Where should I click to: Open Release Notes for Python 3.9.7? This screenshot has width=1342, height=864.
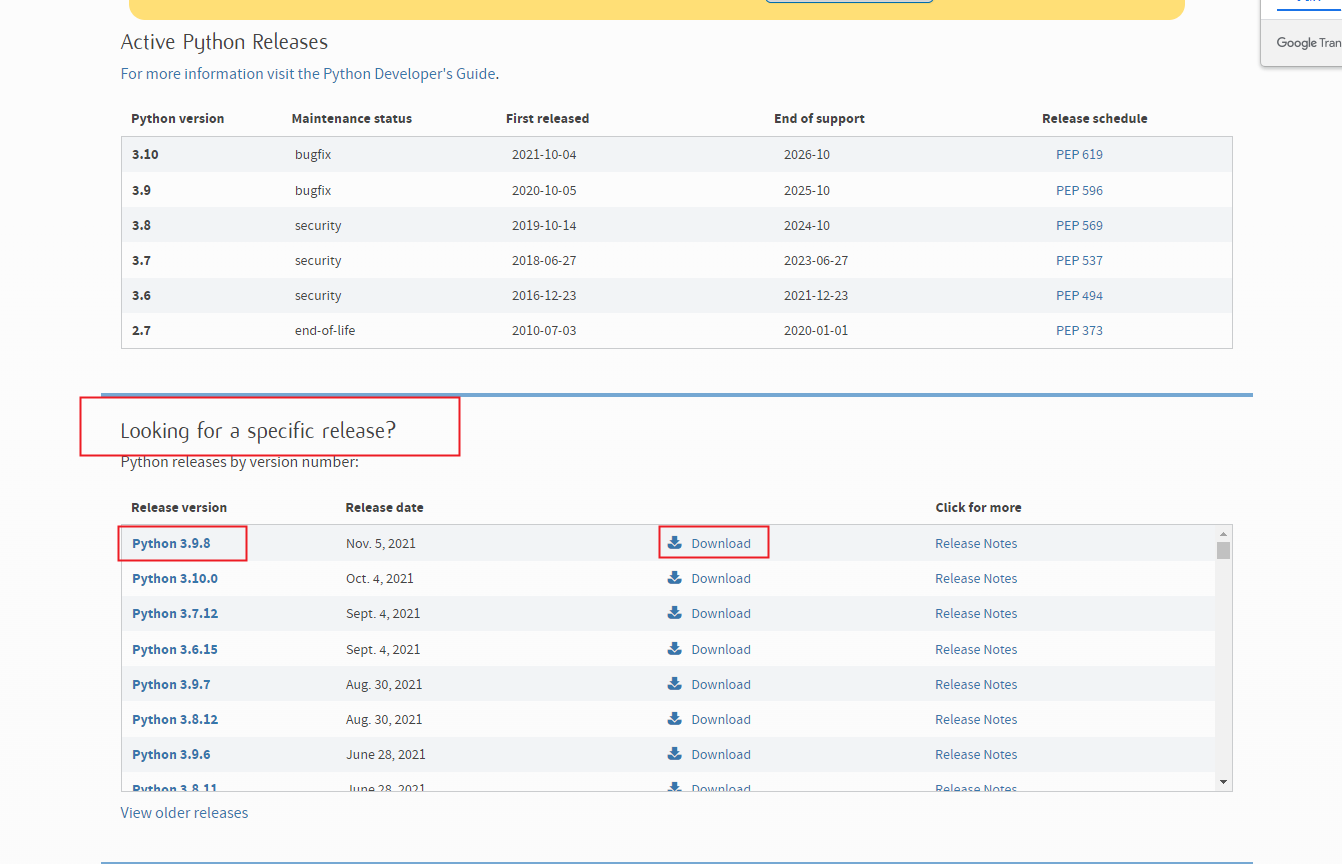tap(976, 685)
